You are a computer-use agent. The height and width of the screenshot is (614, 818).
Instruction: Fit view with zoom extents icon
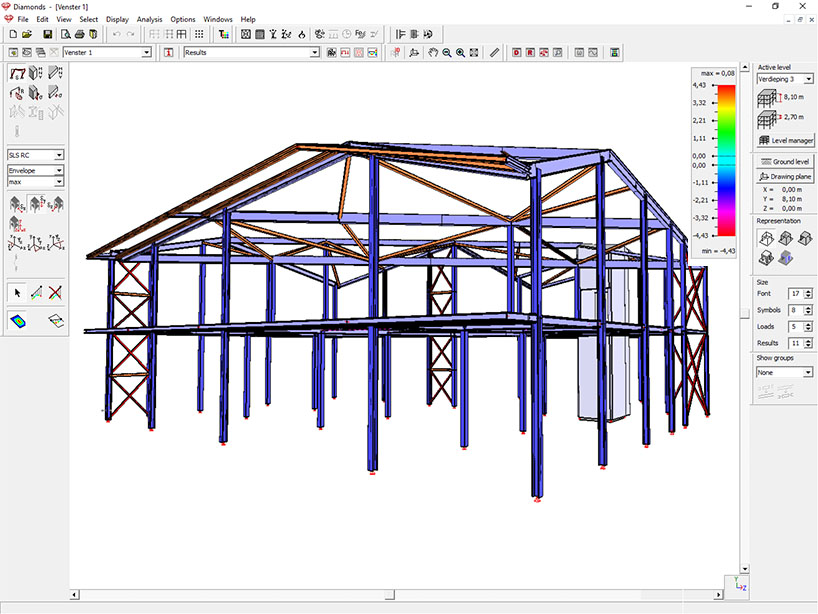tap(474, 53)
